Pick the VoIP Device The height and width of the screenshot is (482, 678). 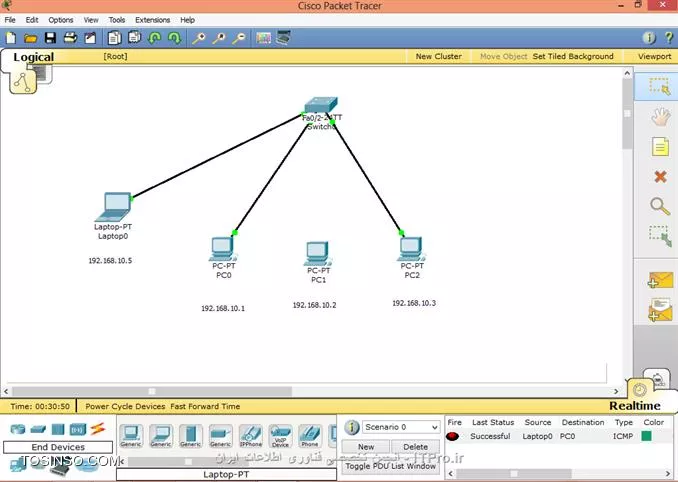point(280,436)
